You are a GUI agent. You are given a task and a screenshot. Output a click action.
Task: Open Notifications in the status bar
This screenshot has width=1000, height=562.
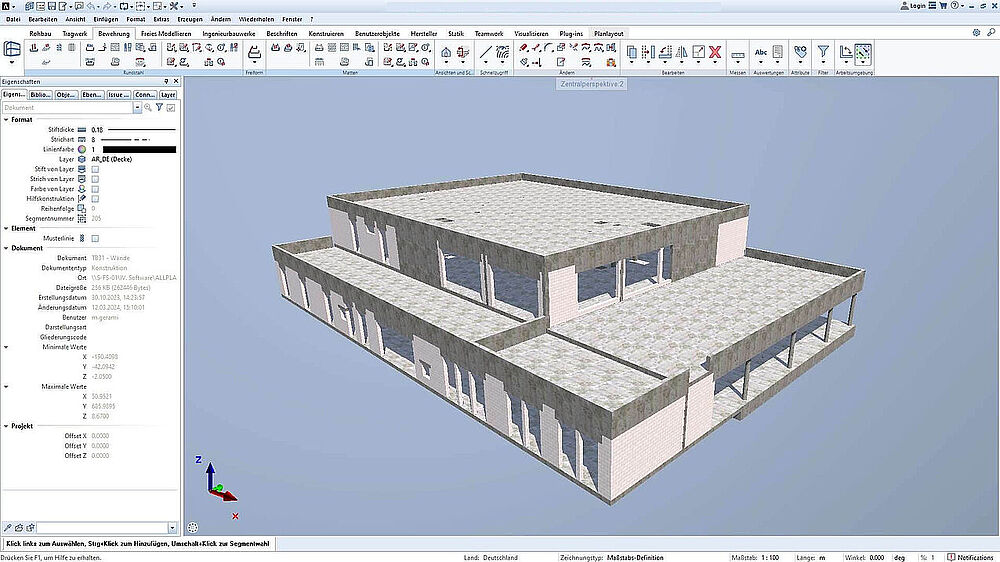[x=971, y=557]
